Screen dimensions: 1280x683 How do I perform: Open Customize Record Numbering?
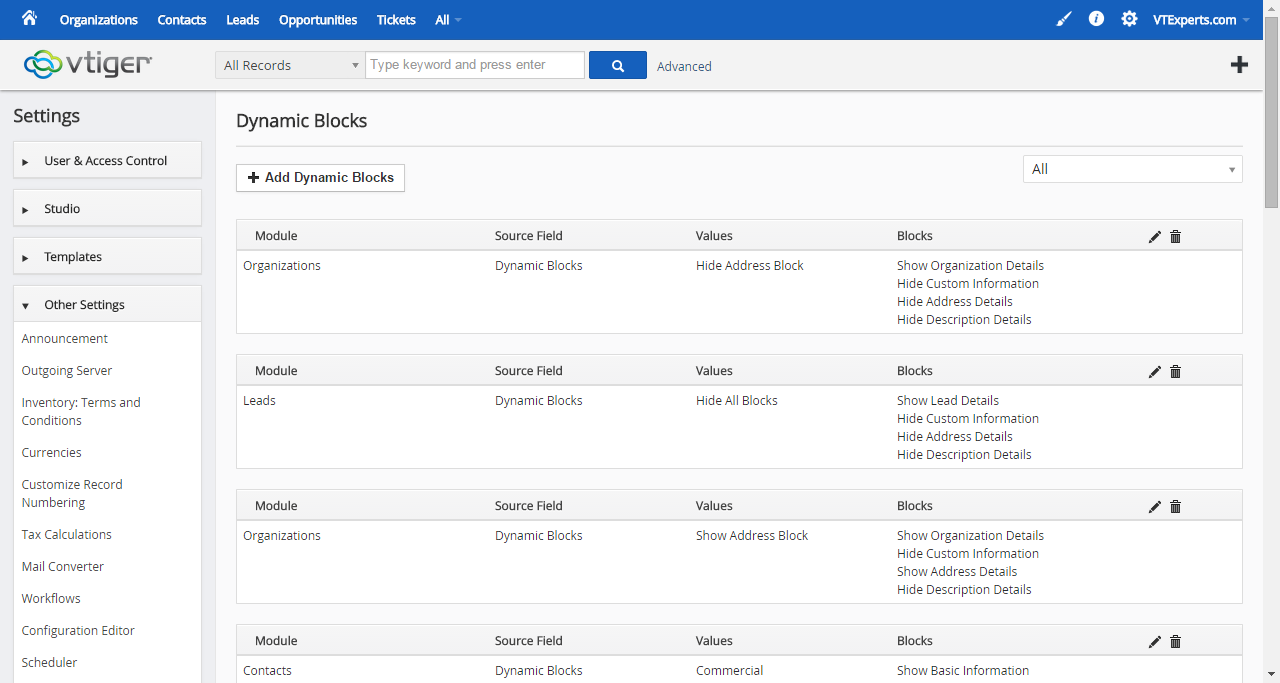tap(72, 493)
